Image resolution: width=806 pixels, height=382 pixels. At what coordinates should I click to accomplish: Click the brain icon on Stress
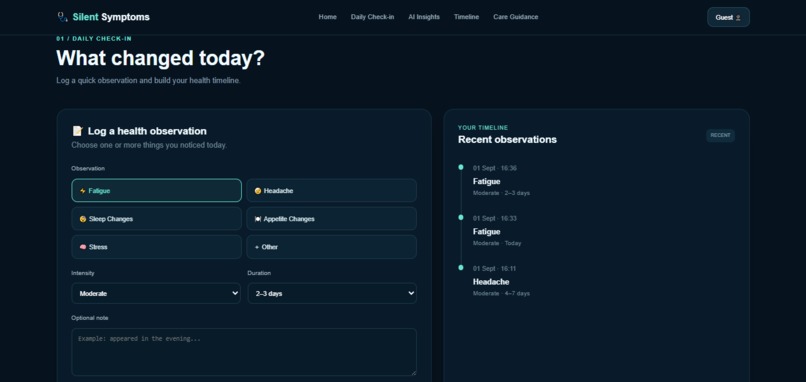point(83,247)
